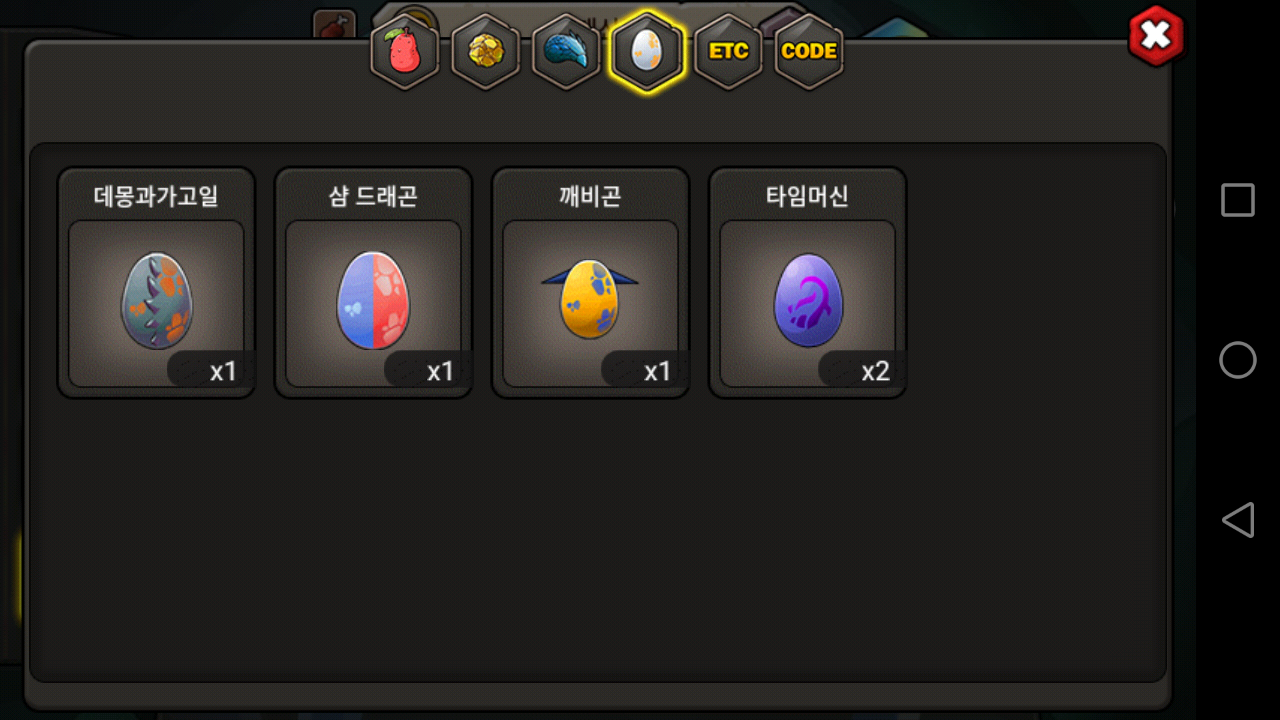
Task: Select the gray spiked 데몽과가고일 egg
Action: tap(157, 301)
